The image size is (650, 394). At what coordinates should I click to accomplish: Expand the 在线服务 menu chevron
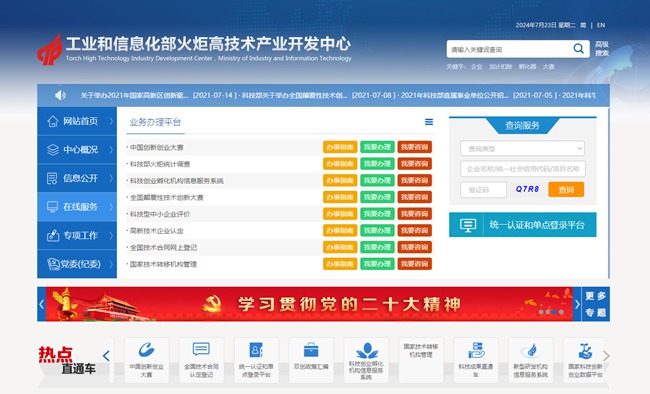click(x=111, y=207)
